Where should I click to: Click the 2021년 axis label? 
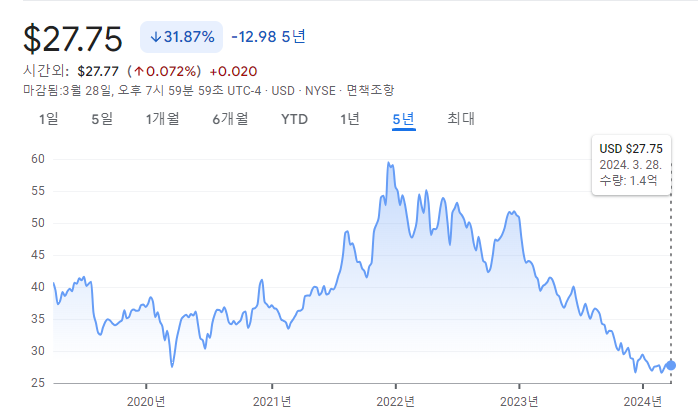[x=272, y=402]
